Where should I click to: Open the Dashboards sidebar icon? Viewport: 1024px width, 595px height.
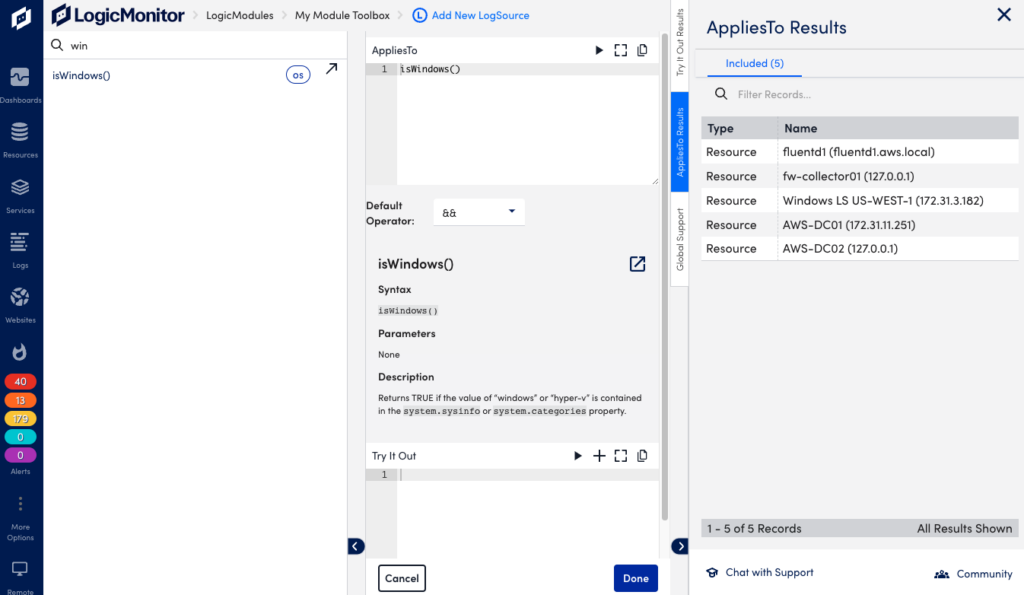pyautogui.click(x=20, y=82)
